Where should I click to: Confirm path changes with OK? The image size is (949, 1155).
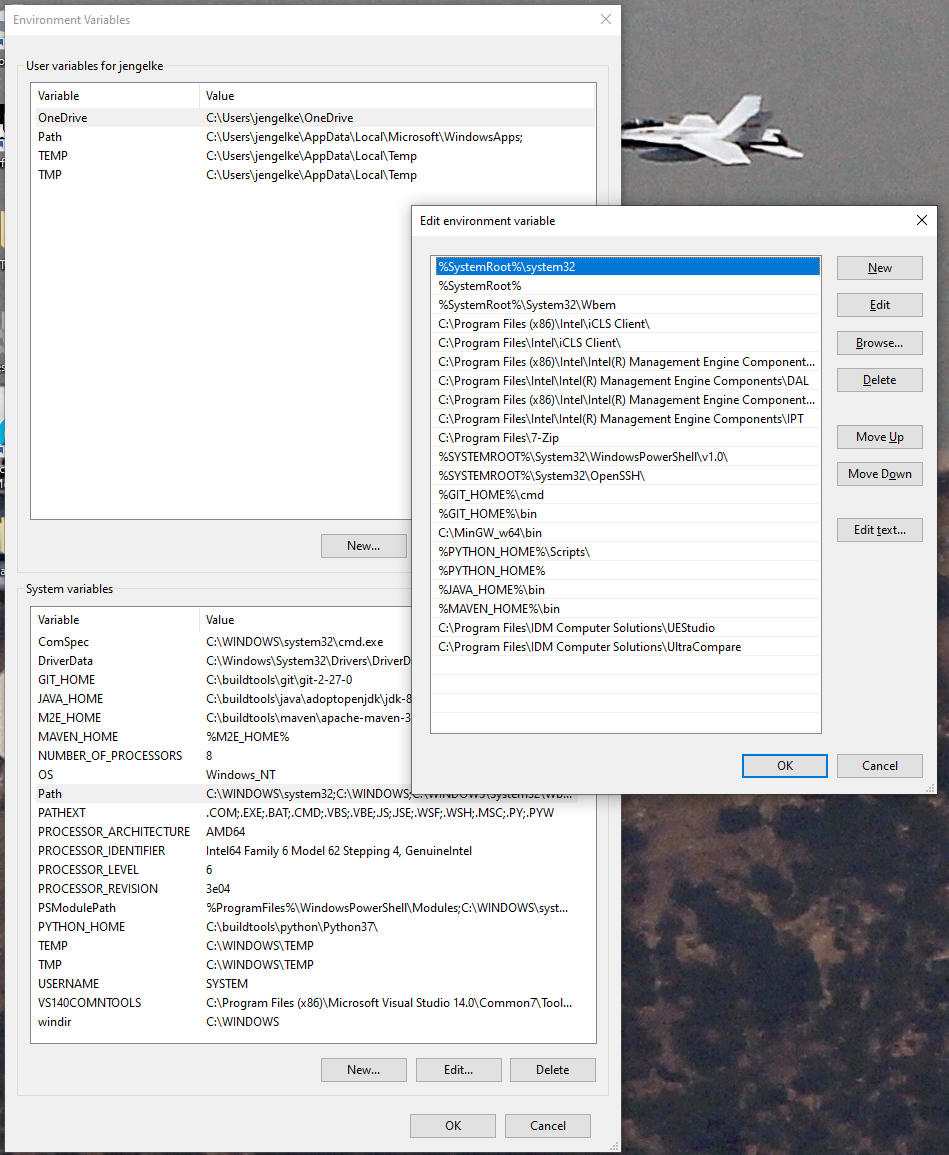[784, 765]
